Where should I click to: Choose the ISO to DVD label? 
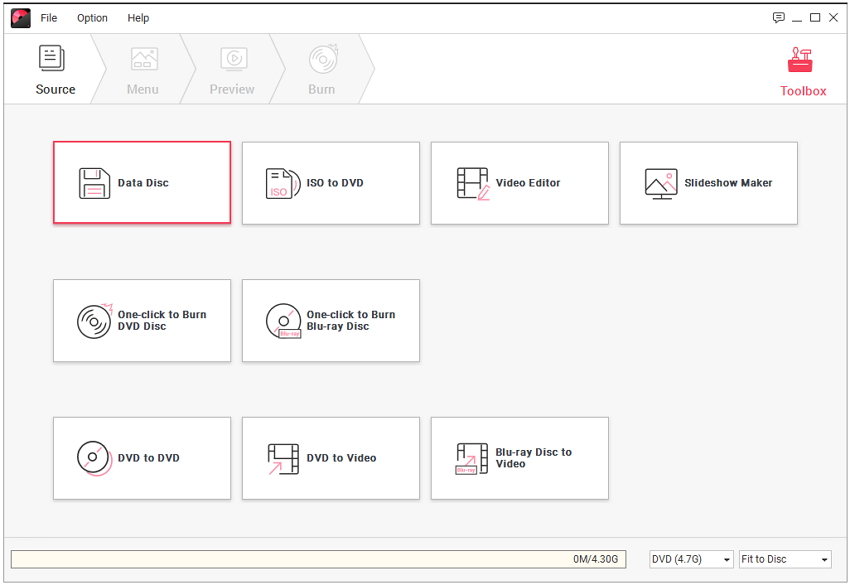click(x=335, y=183)
